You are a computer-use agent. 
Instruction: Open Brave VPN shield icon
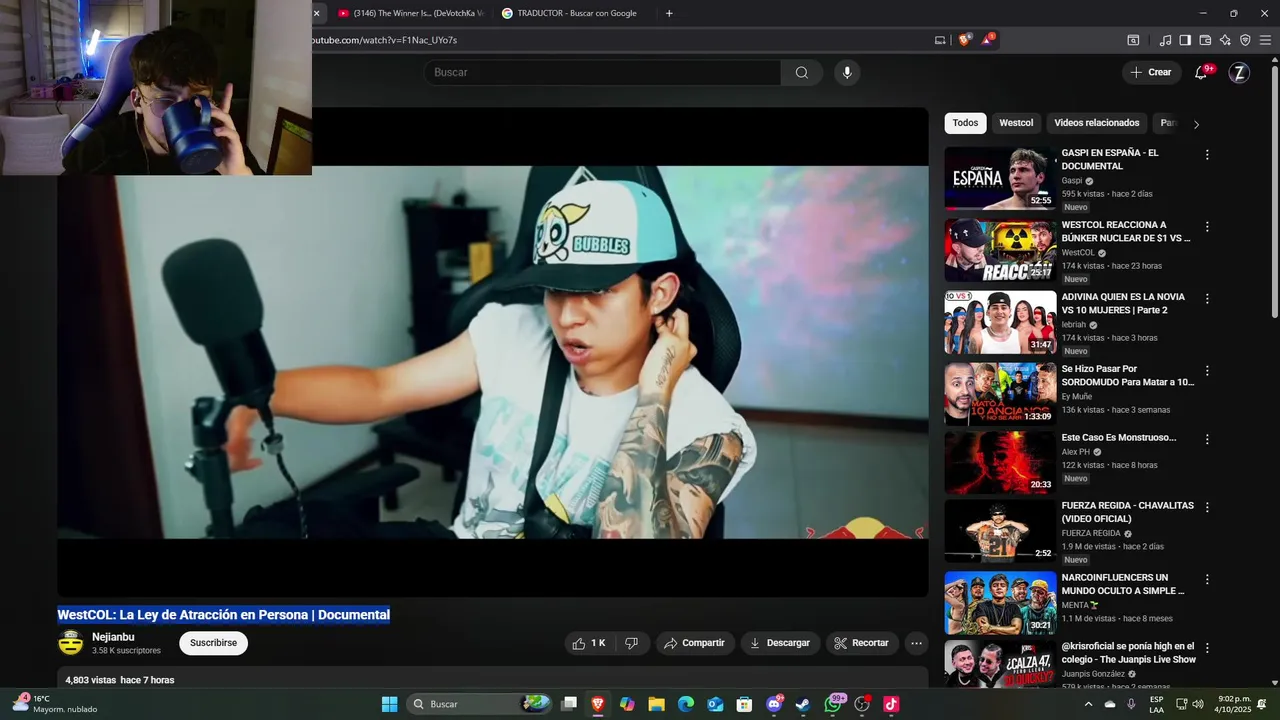point(1245,40)
